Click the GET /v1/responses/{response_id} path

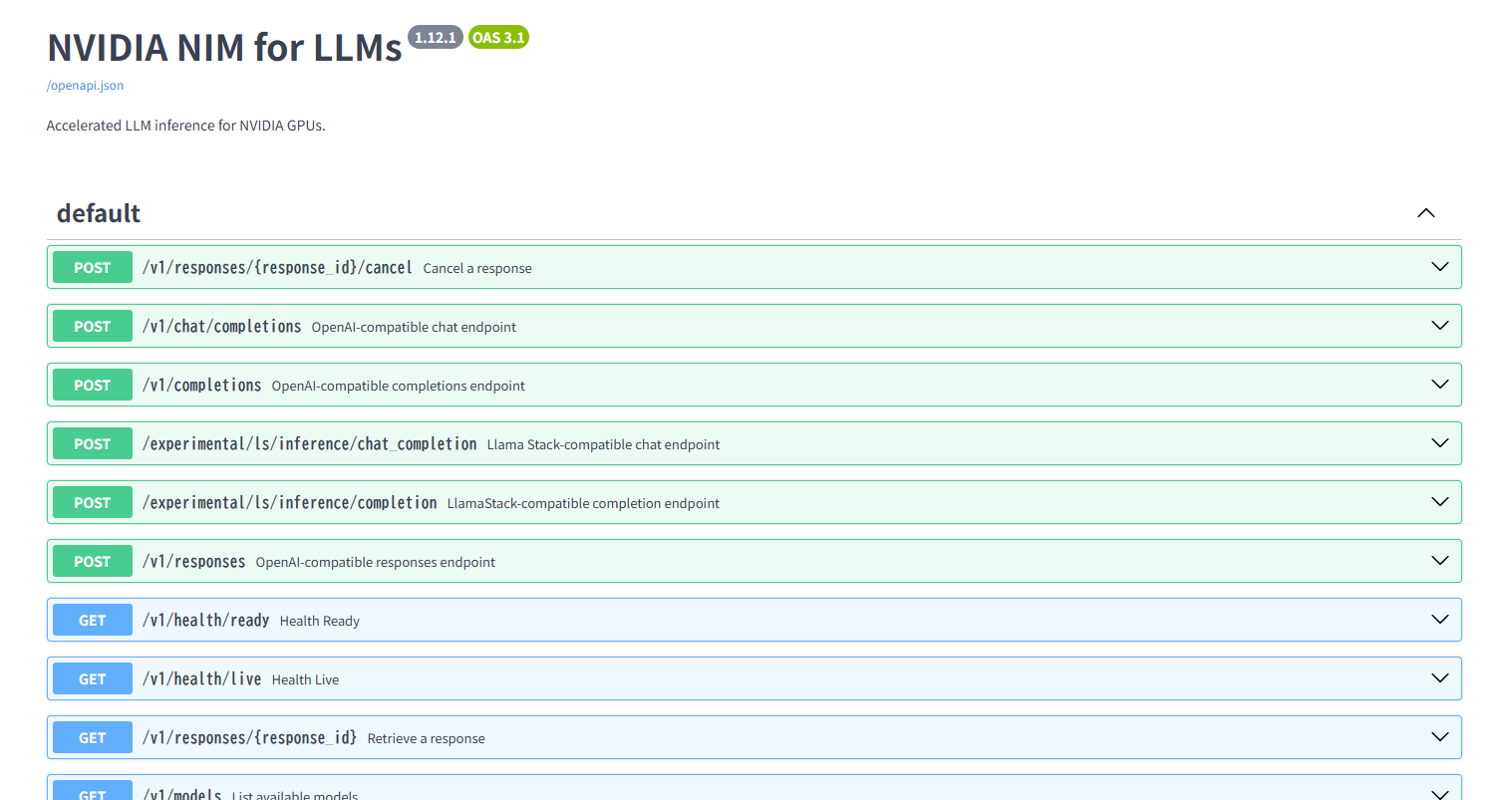pos(249,737)
